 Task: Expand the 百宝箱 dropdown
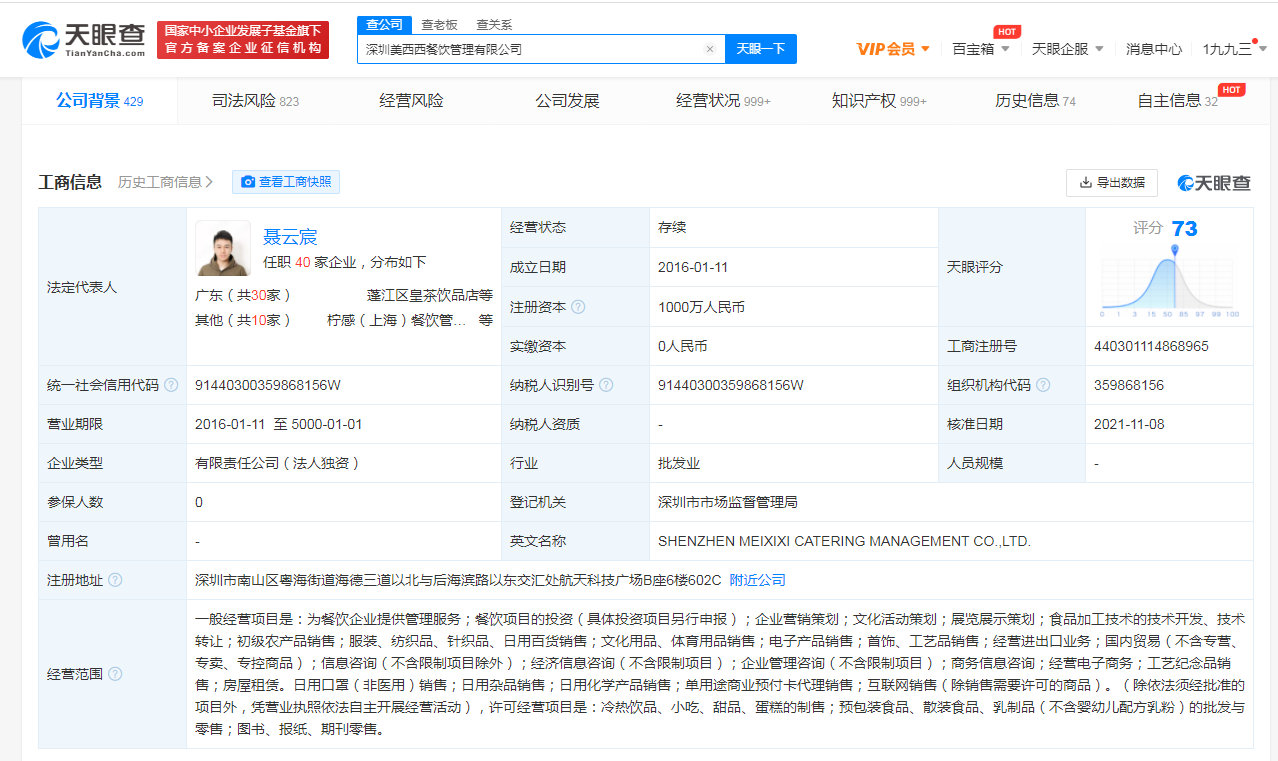tap(980, 49)
